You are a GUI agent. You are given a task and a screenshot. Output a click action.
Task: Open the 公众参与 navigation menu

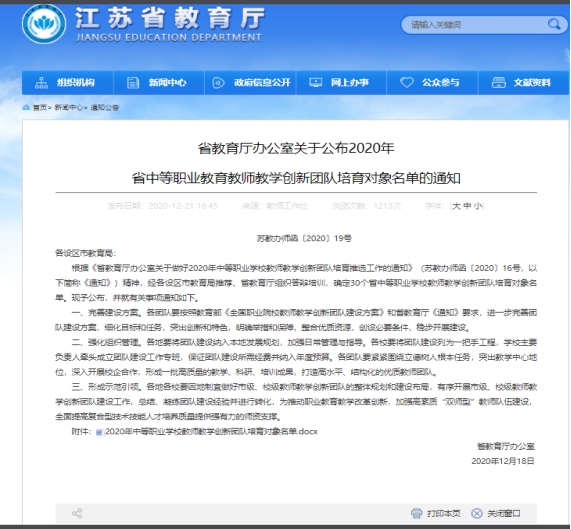point(432,83)
